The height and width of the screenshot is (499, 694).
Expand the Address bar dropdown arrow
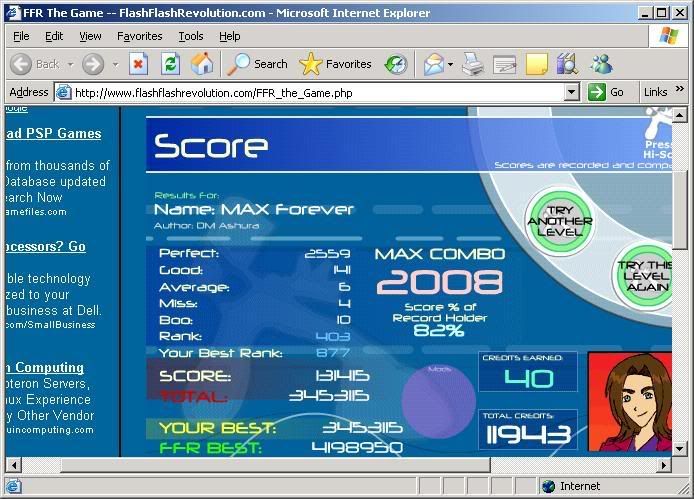[572, 92]
